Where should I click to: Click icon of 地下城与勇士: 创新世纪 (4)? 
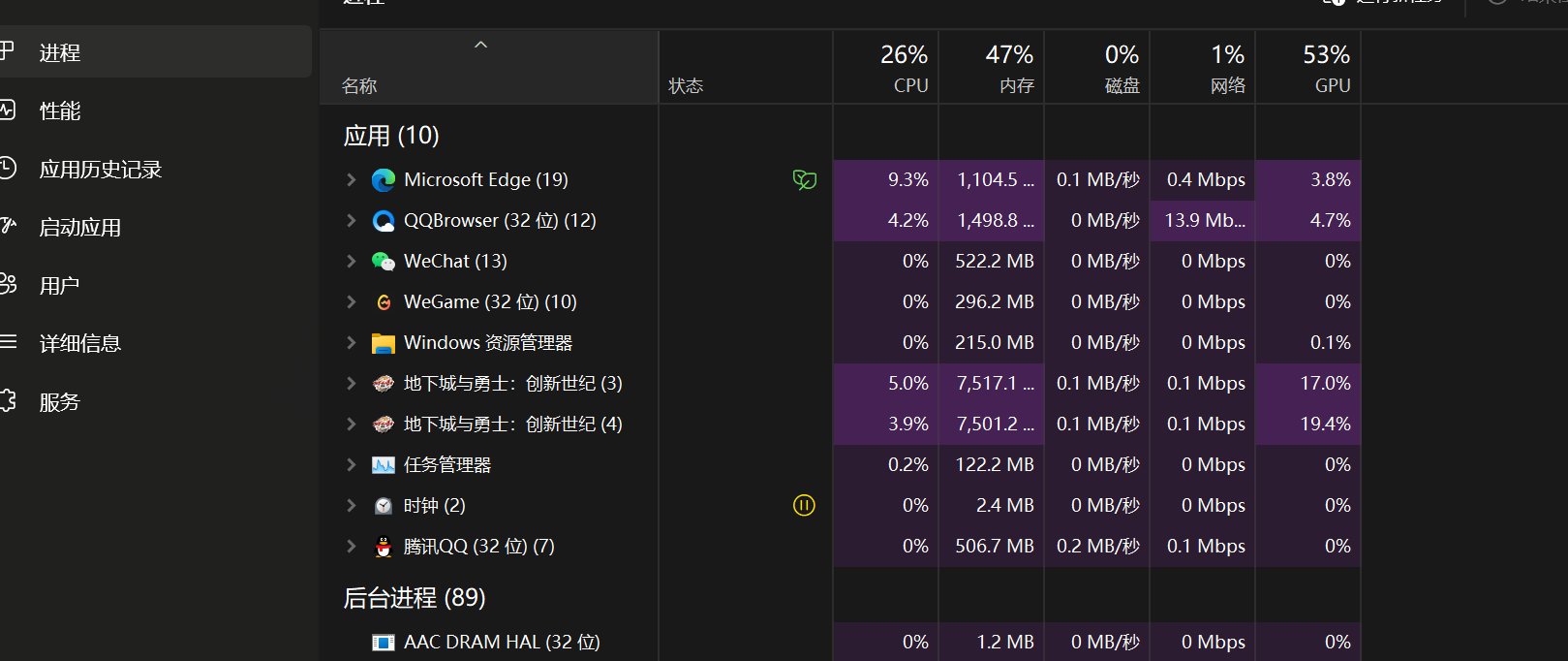pyautogui.click(x=384, y=424)
